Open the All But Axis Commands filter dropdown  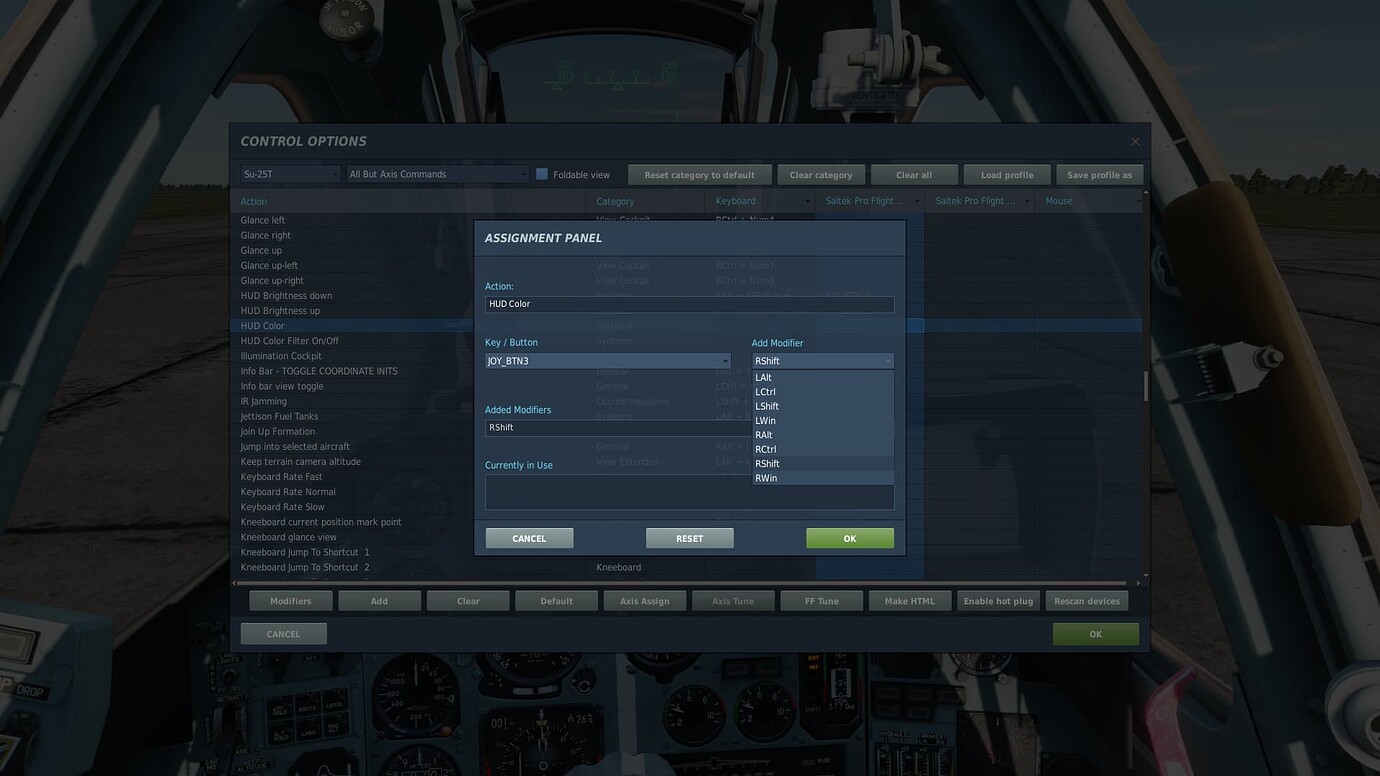[x=435, y=173]
